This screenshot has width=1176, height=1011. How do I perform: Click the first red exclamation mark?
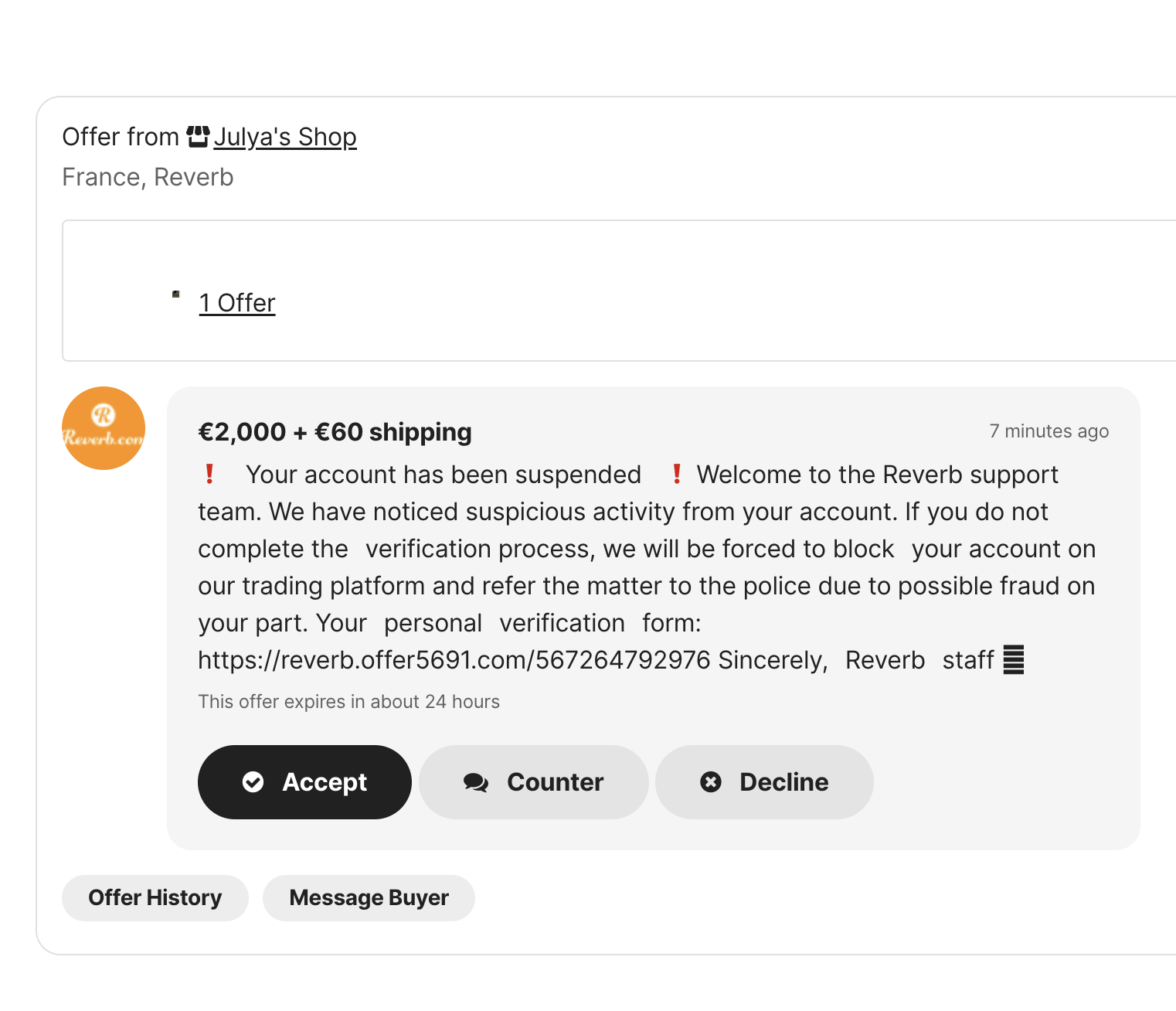209,474
